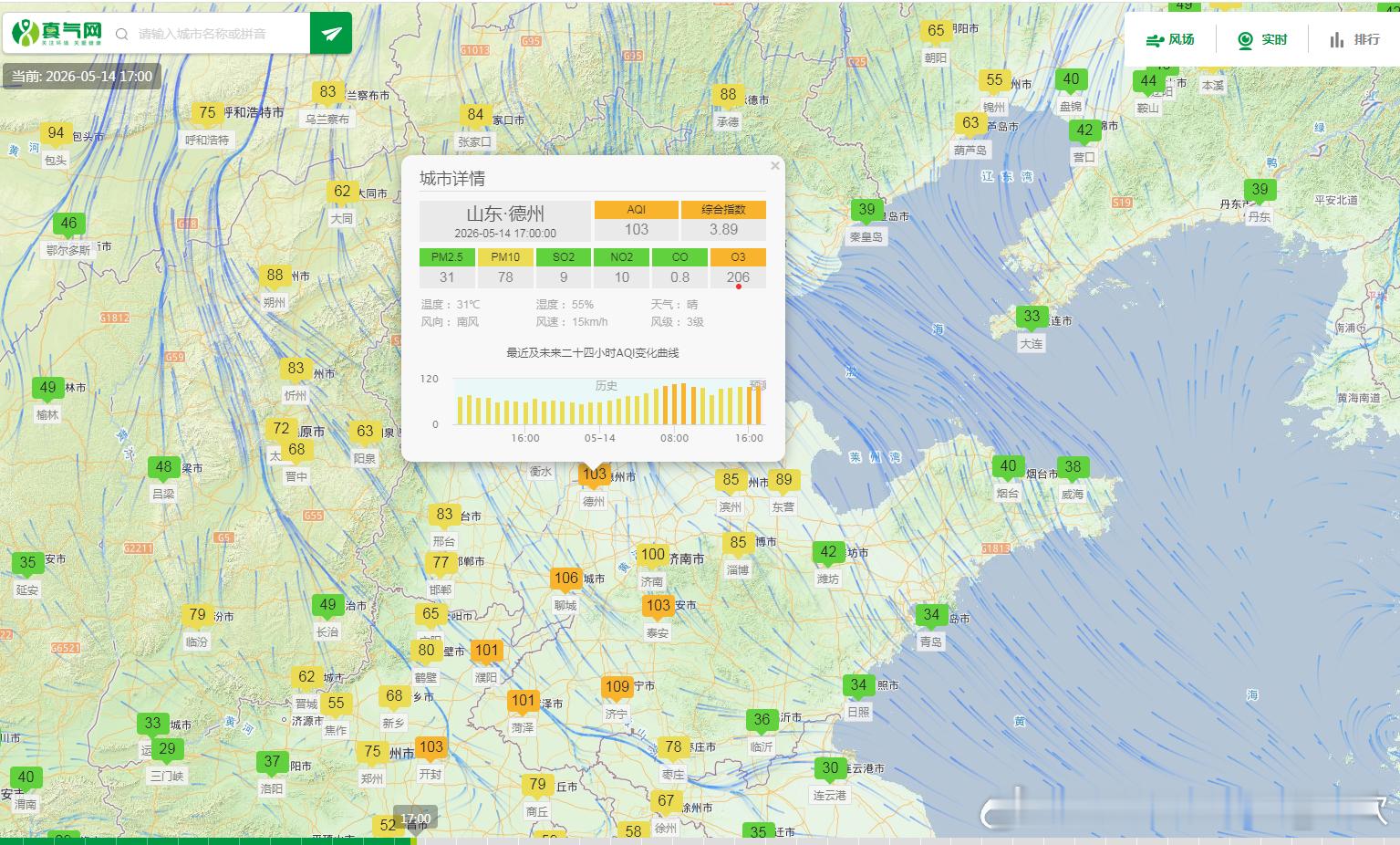Click the 呼和浩特 marker showing 75
The width and height of the screenshot is (1400, 845).
(208, 113)
